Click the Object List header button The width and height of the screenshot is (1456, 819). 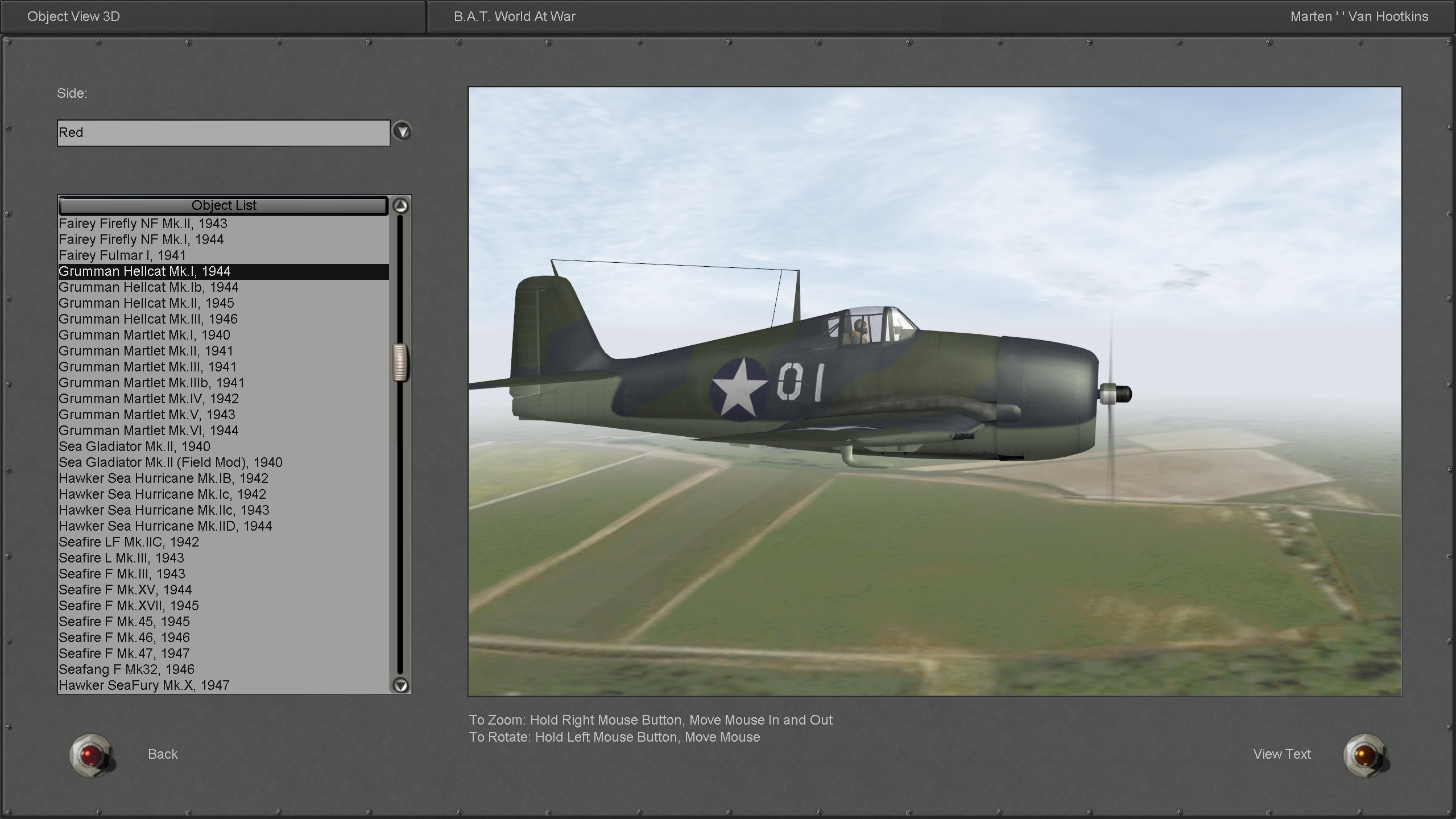[224, 205]
